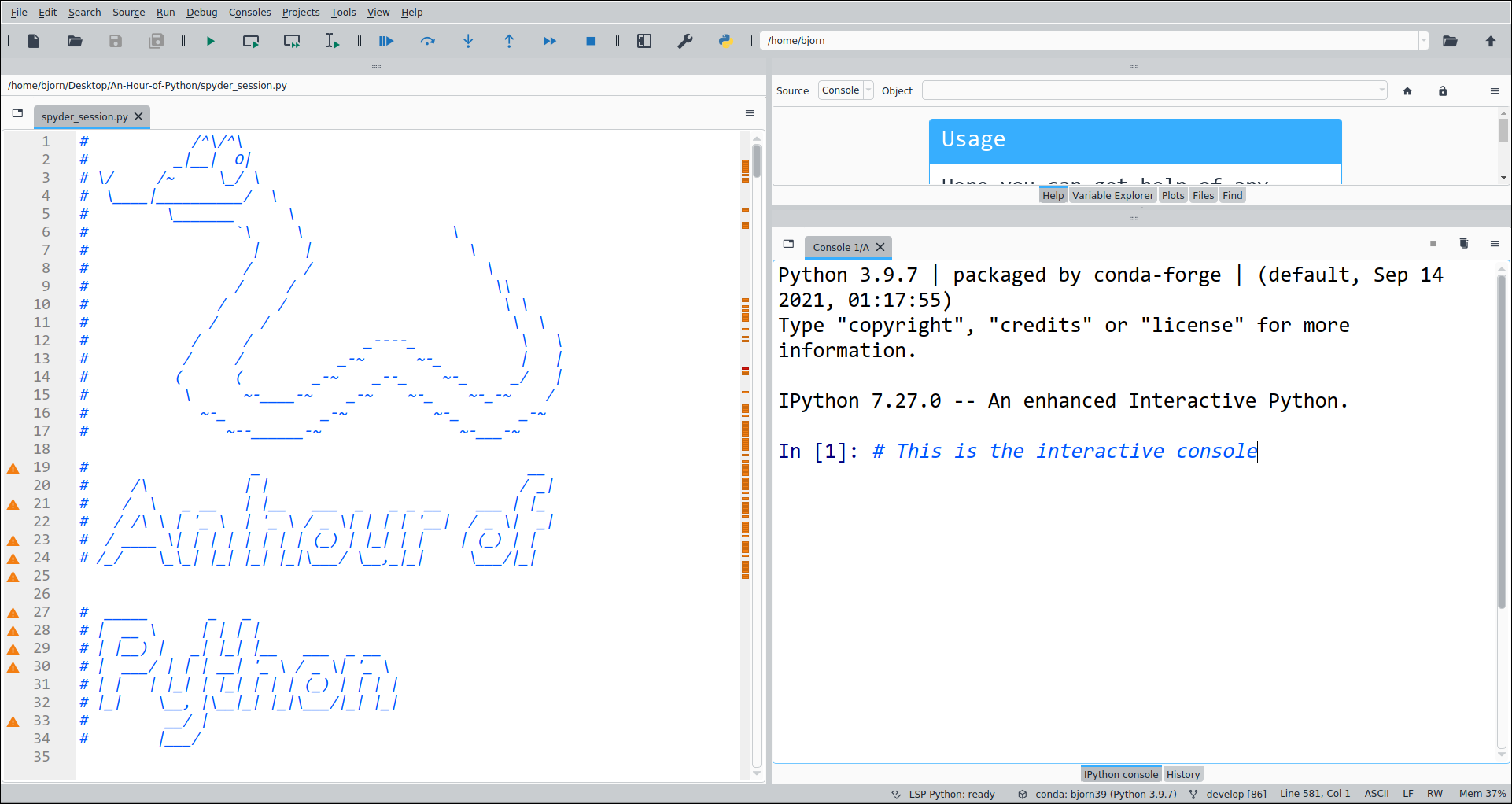The image size is (1512, 804).
Task: Click the ASCII encoding status entry
Action: pos(1377,794)
